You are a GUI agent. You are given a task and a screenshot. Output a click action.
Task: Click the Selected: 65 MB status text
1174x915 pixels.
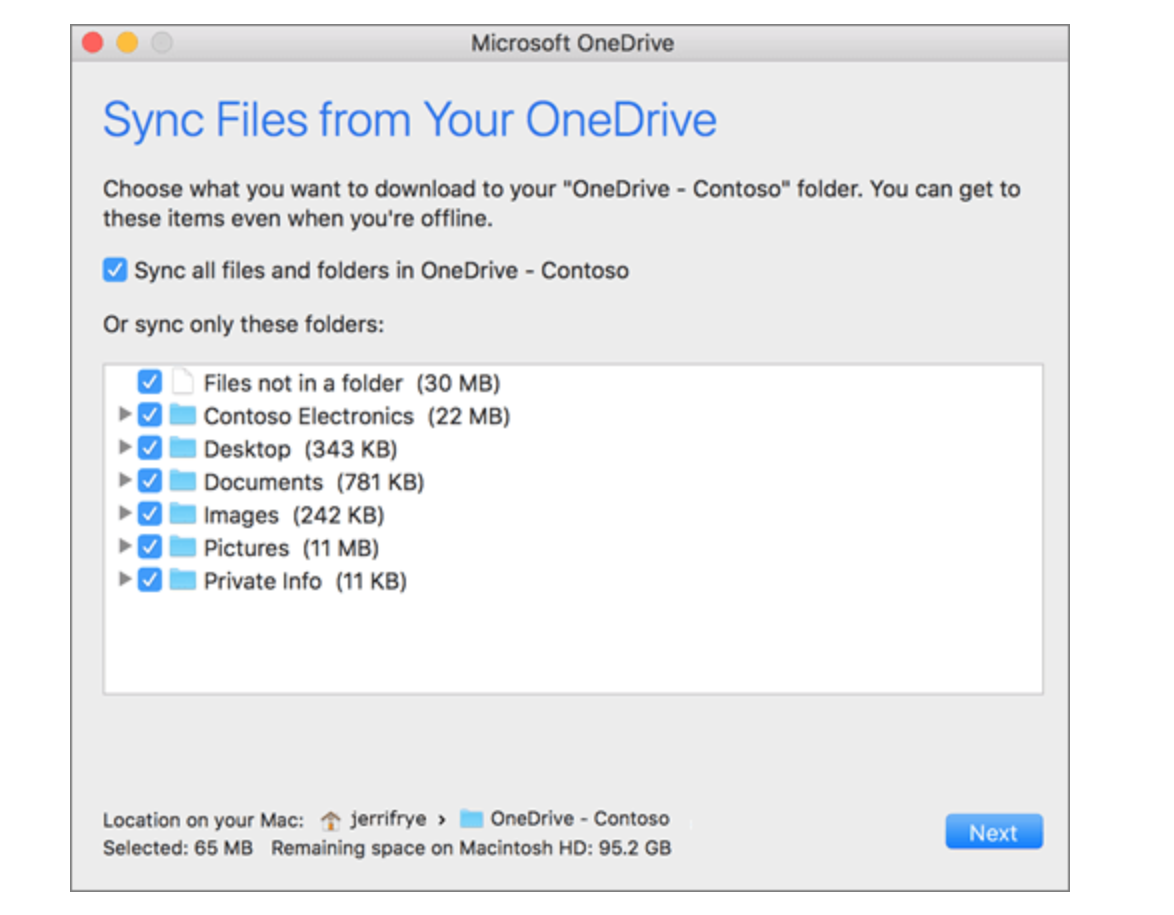(x=177, y=848)
